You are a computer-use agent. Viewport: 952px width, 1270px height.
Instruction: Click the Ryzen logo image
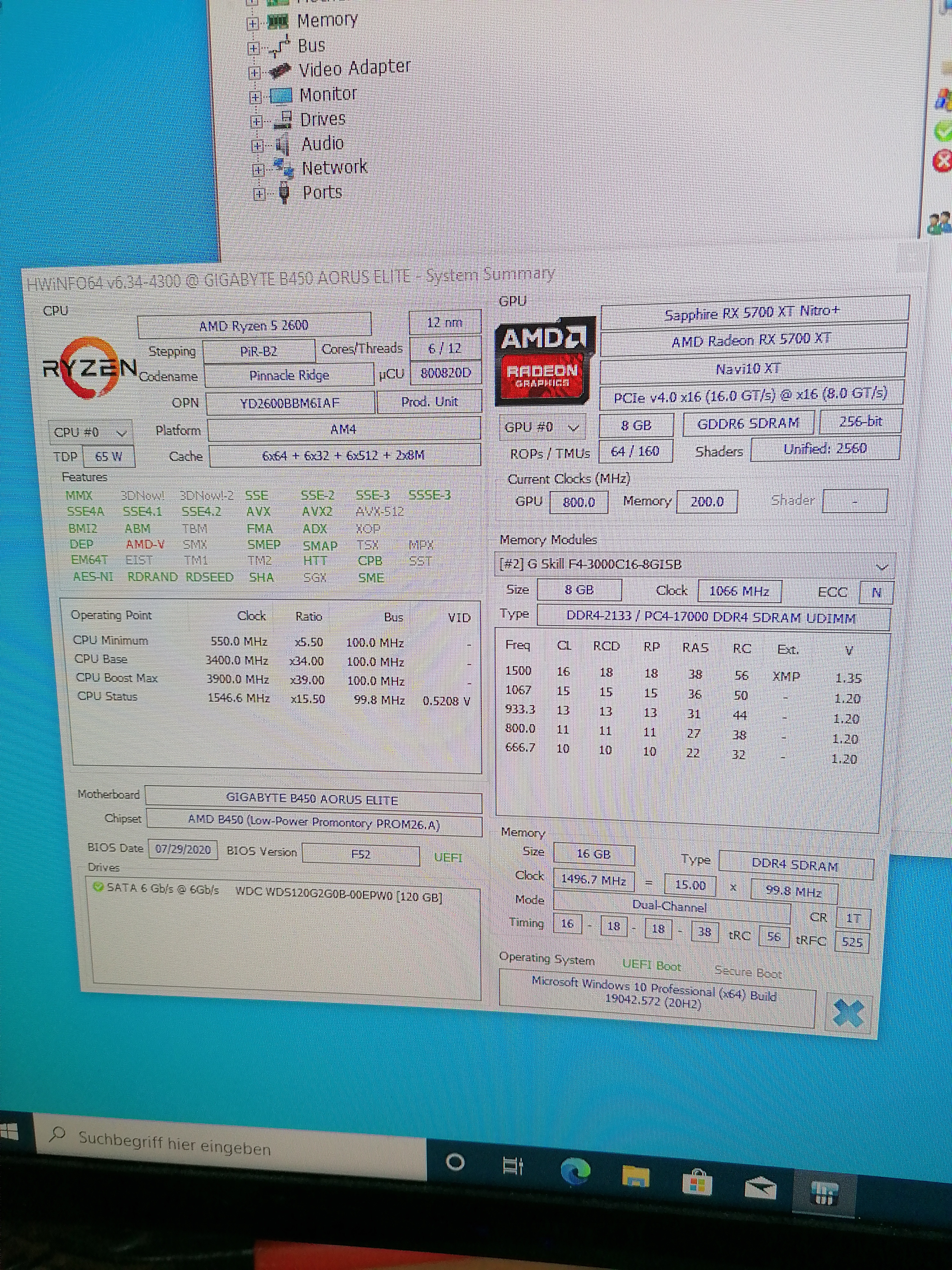point(89,369)
